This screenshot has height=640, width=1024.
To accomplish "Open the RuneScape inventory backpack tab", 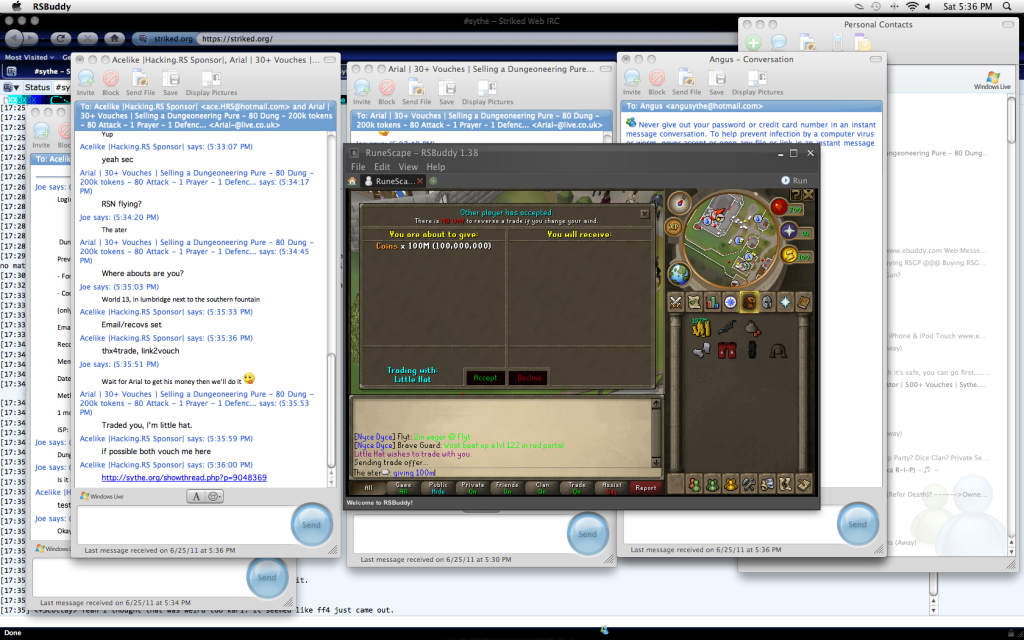I will pos(748,302).
